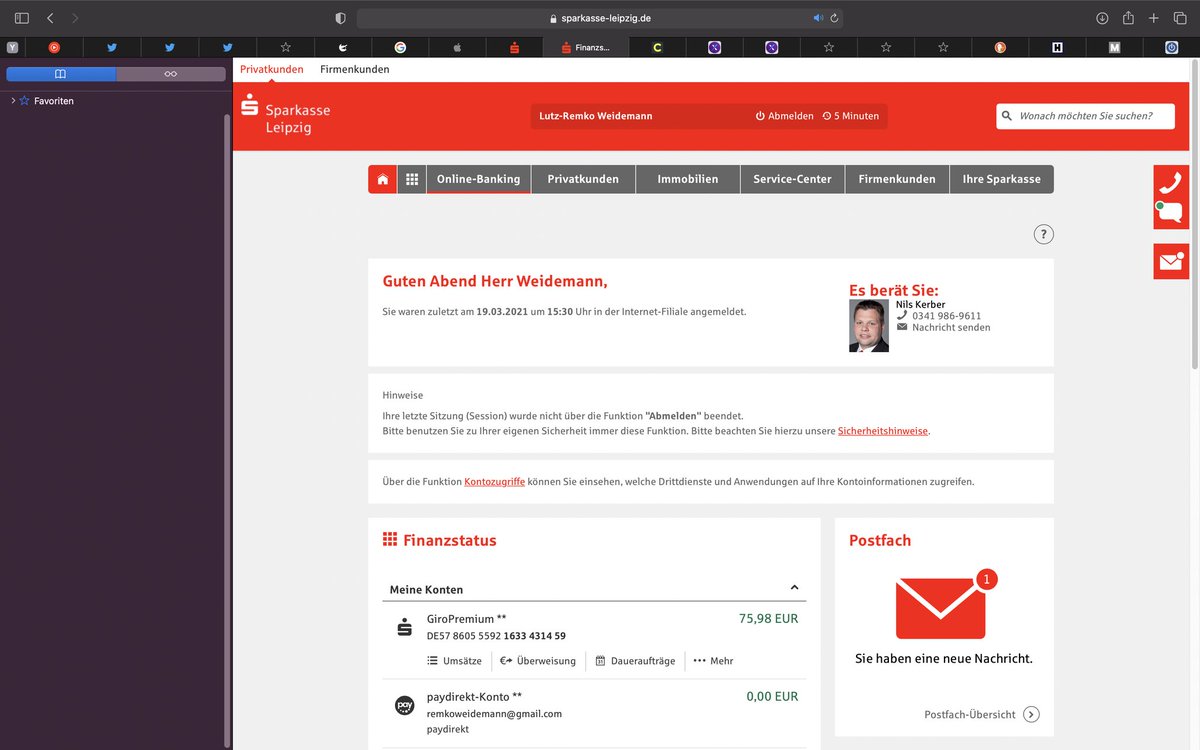Open the Safari share icon
1200x750 pixels.
coord(1128,18)
